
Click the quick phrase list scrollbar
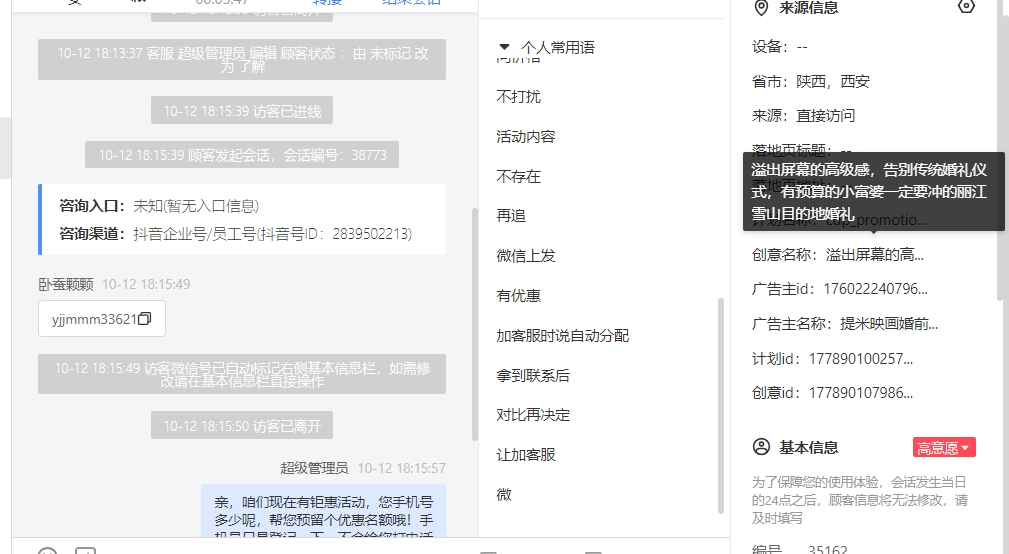tap(721, 405)
